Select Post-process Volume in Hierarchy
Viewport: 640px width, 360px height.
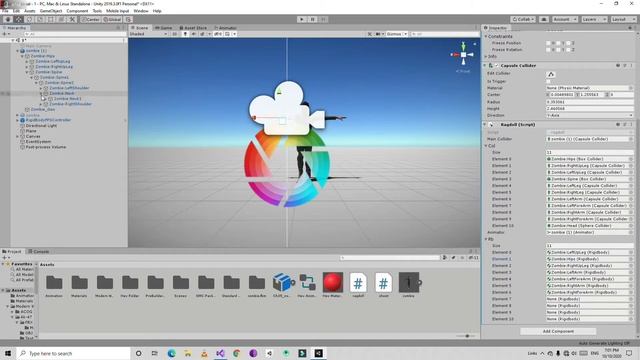pyautogui.click(x=46, y=147)
